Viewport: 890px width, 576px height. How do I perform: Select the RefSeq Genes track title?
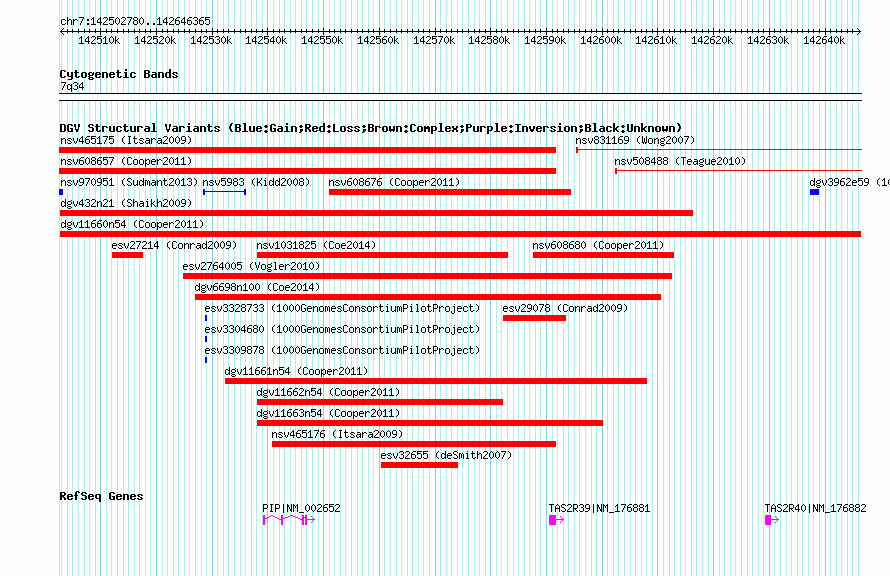click(x=101, y=496)
